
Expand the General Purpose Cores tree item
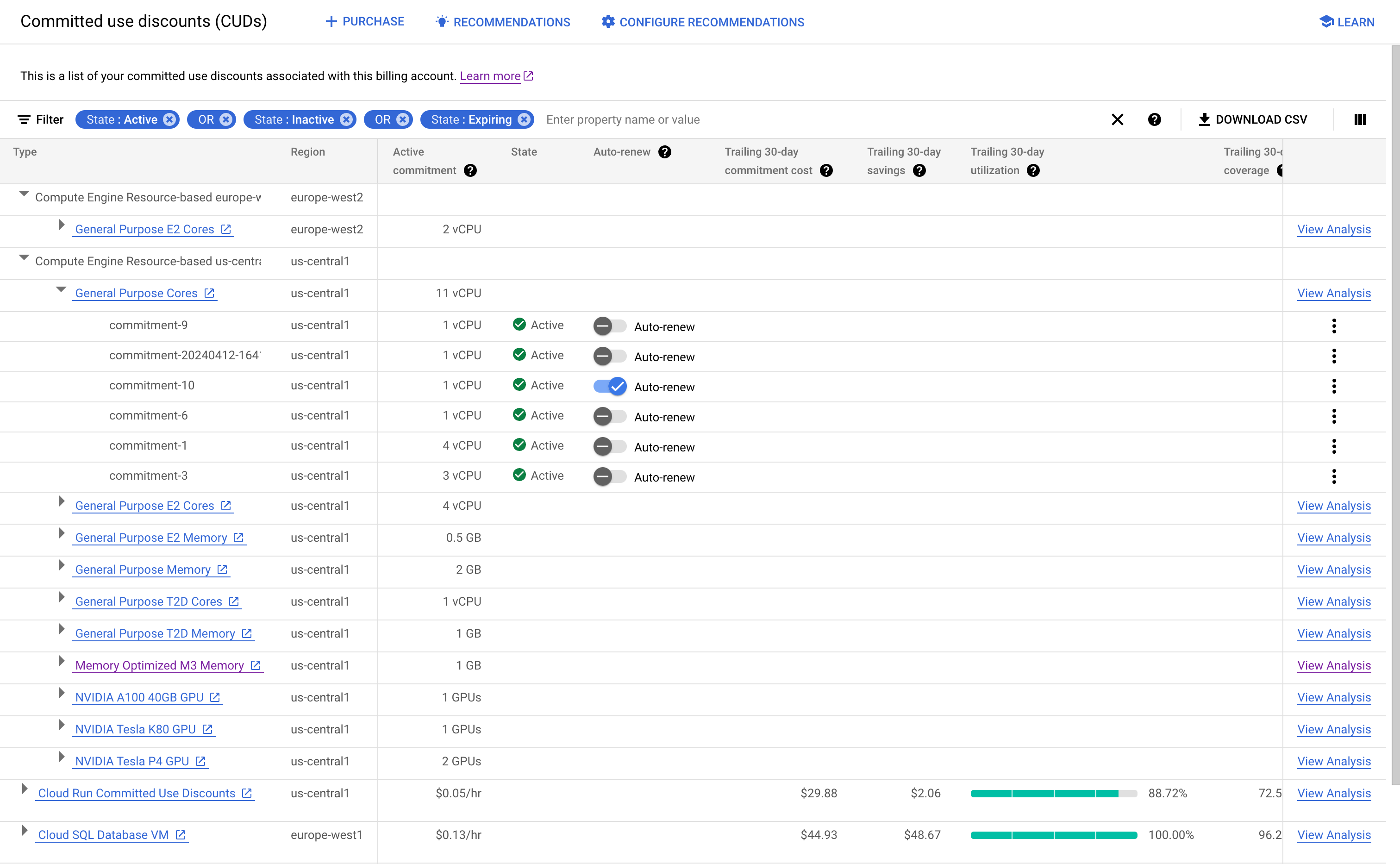(x=60, y=292)
